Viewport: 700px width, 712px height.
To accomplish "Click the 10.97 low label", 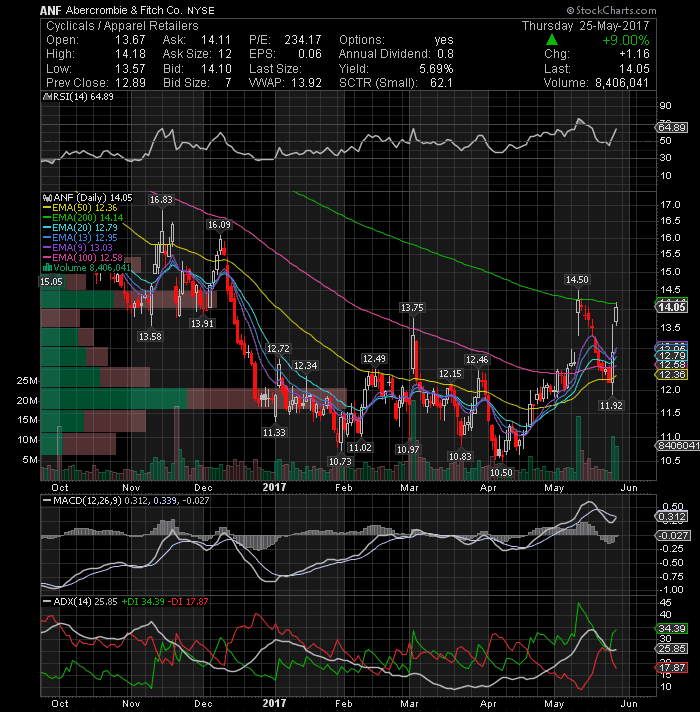I will point(408,450).
